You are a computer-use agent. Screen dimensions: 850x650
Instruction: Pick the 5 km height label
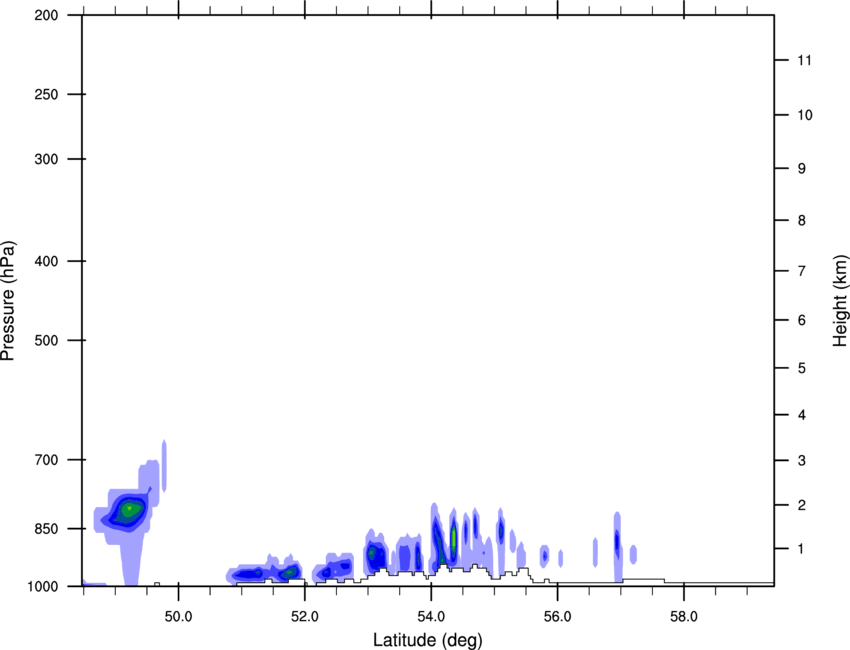click(x=802, y=369)
